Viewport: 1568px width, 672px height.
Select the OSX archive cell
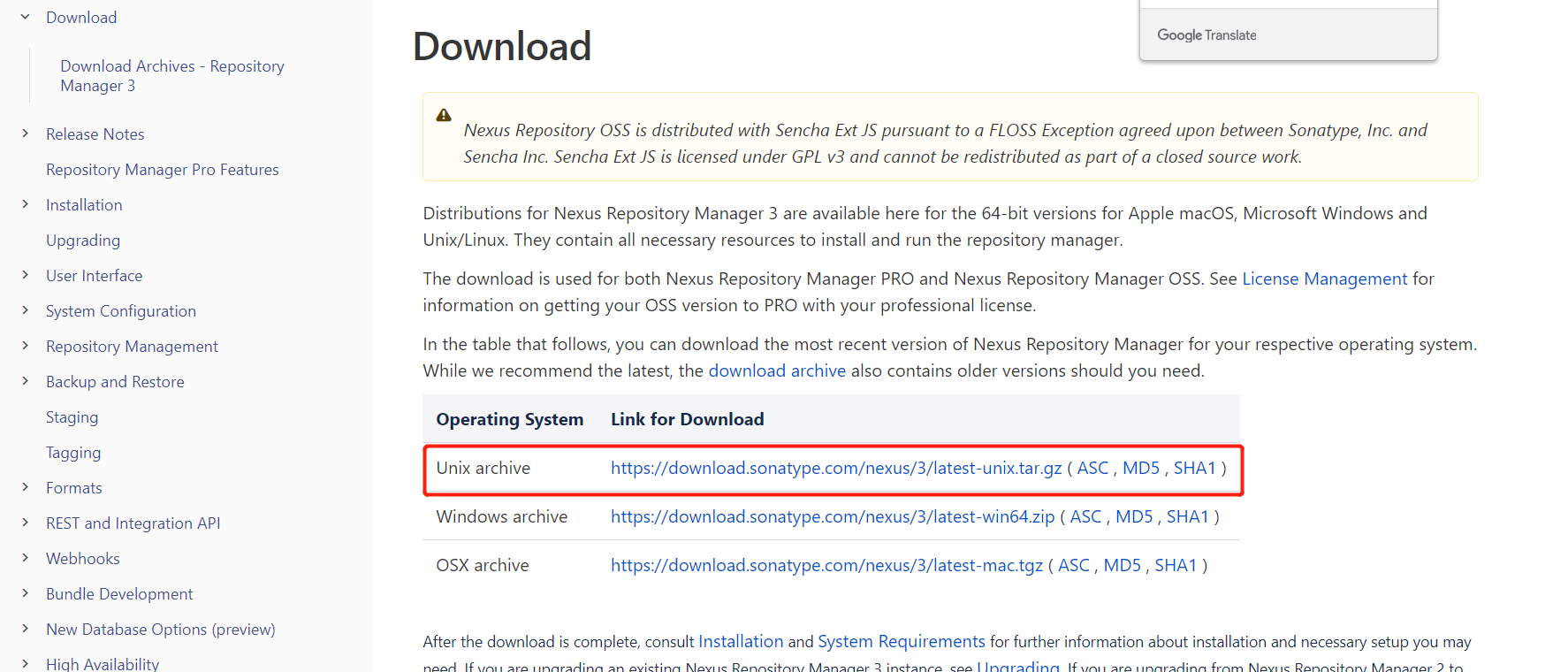click(483, 565)
